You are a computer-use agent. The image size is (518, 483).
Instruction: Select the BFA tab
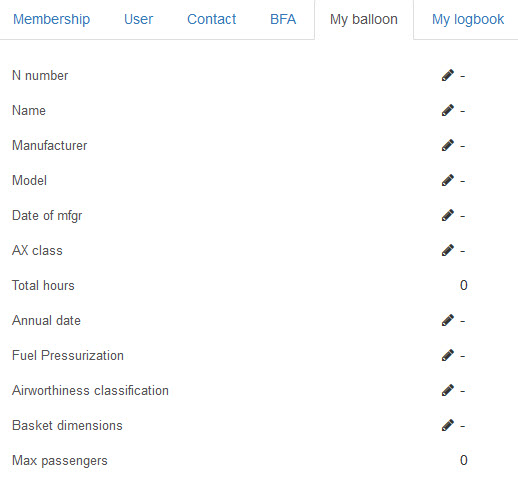pyautogui.click(x=283, y=19)
